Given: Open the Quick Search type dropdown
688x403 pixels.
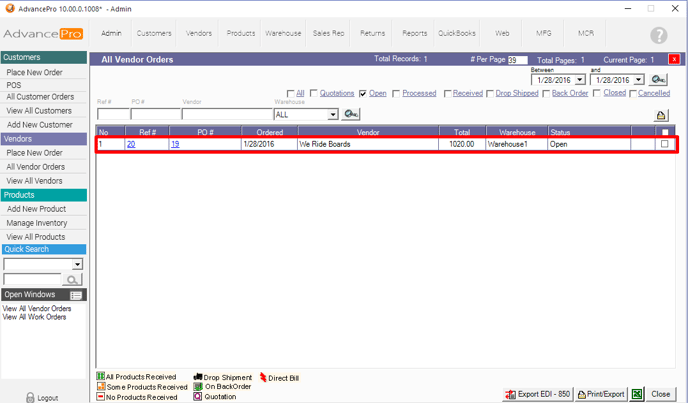Looking at the screenshot, I should 78,264.
